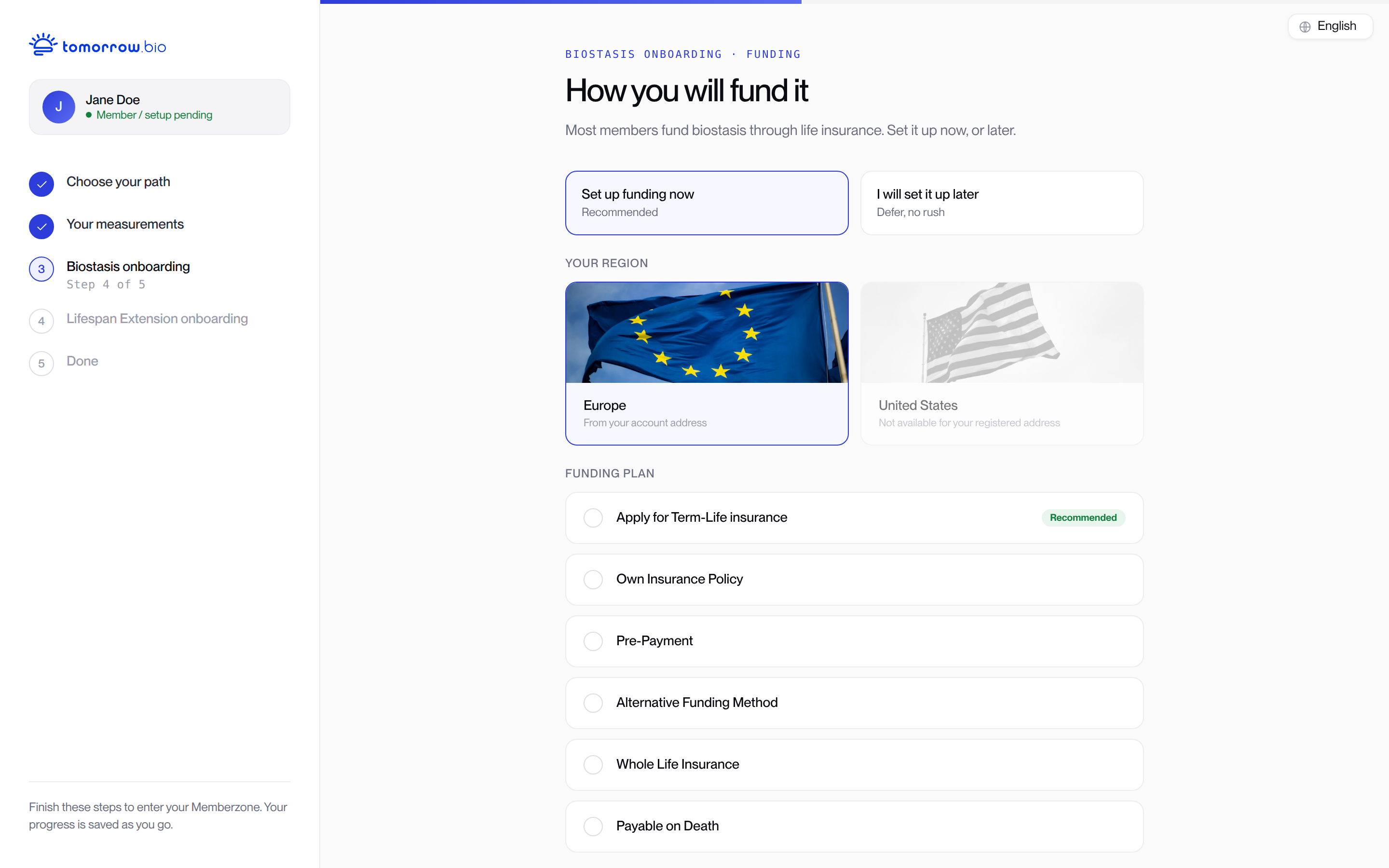Pick United States region card label
The width and height of the screenshot is (1389, 868).
click(918, 405)
